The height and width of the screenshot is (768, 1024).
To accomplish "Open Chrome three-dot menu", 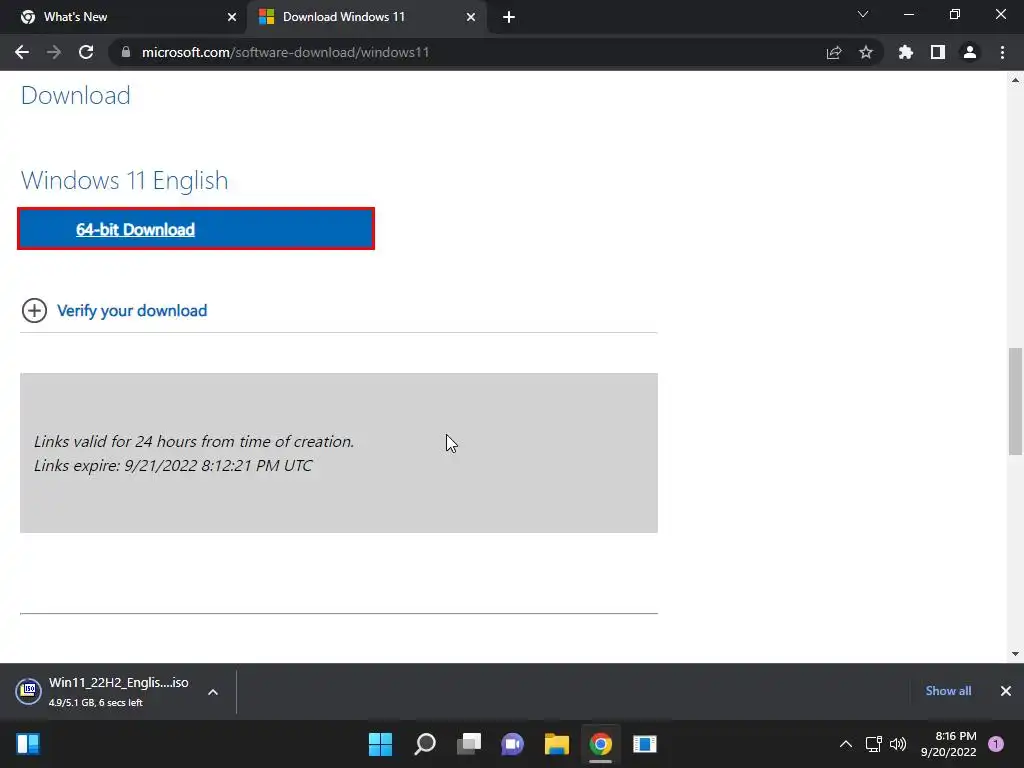I will (x=1002, y=52).
